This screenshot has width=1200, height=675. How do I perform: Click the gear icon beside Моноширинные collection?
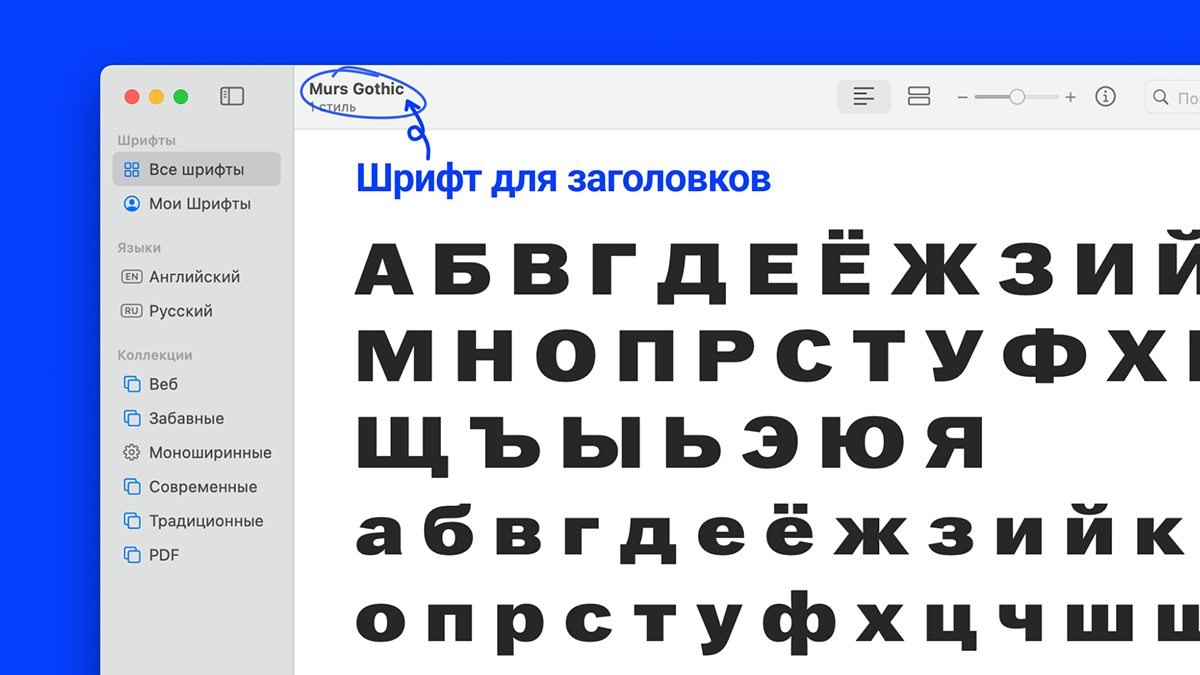coord(131,452)
